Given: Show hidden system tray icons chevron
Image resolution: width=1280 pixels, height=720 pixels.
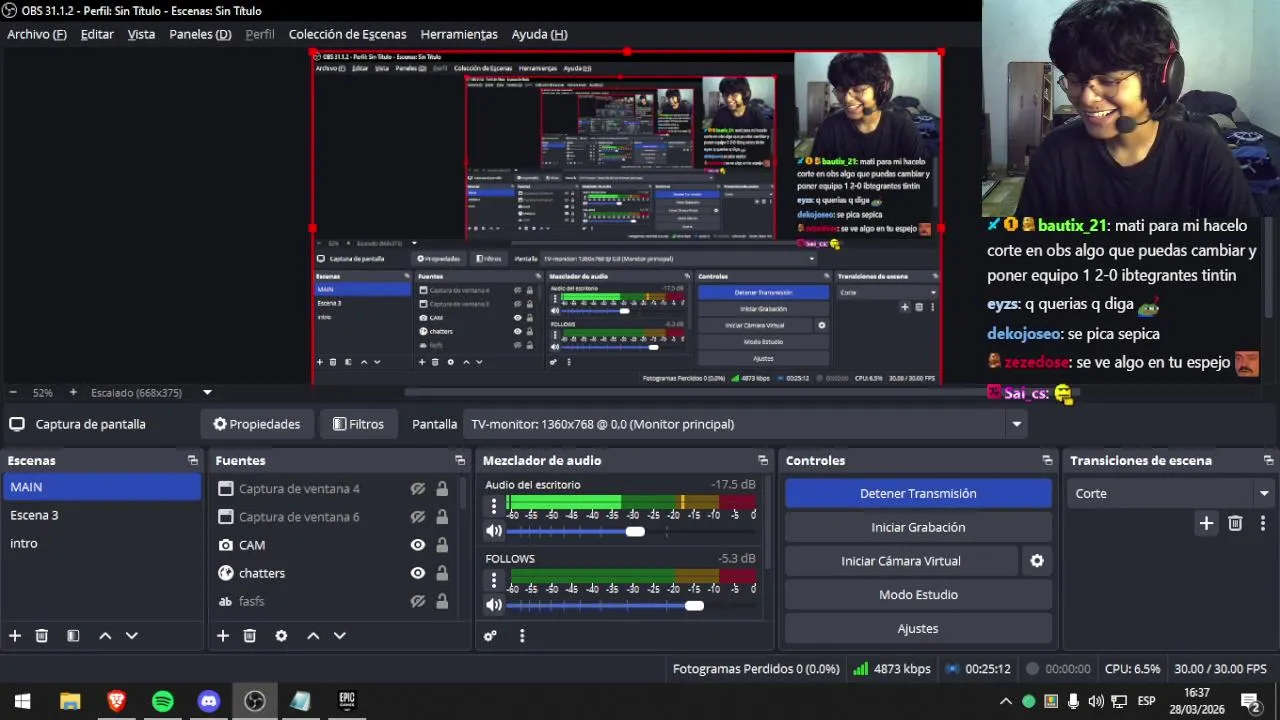Looking at the screenshot, I should 1006,701.
